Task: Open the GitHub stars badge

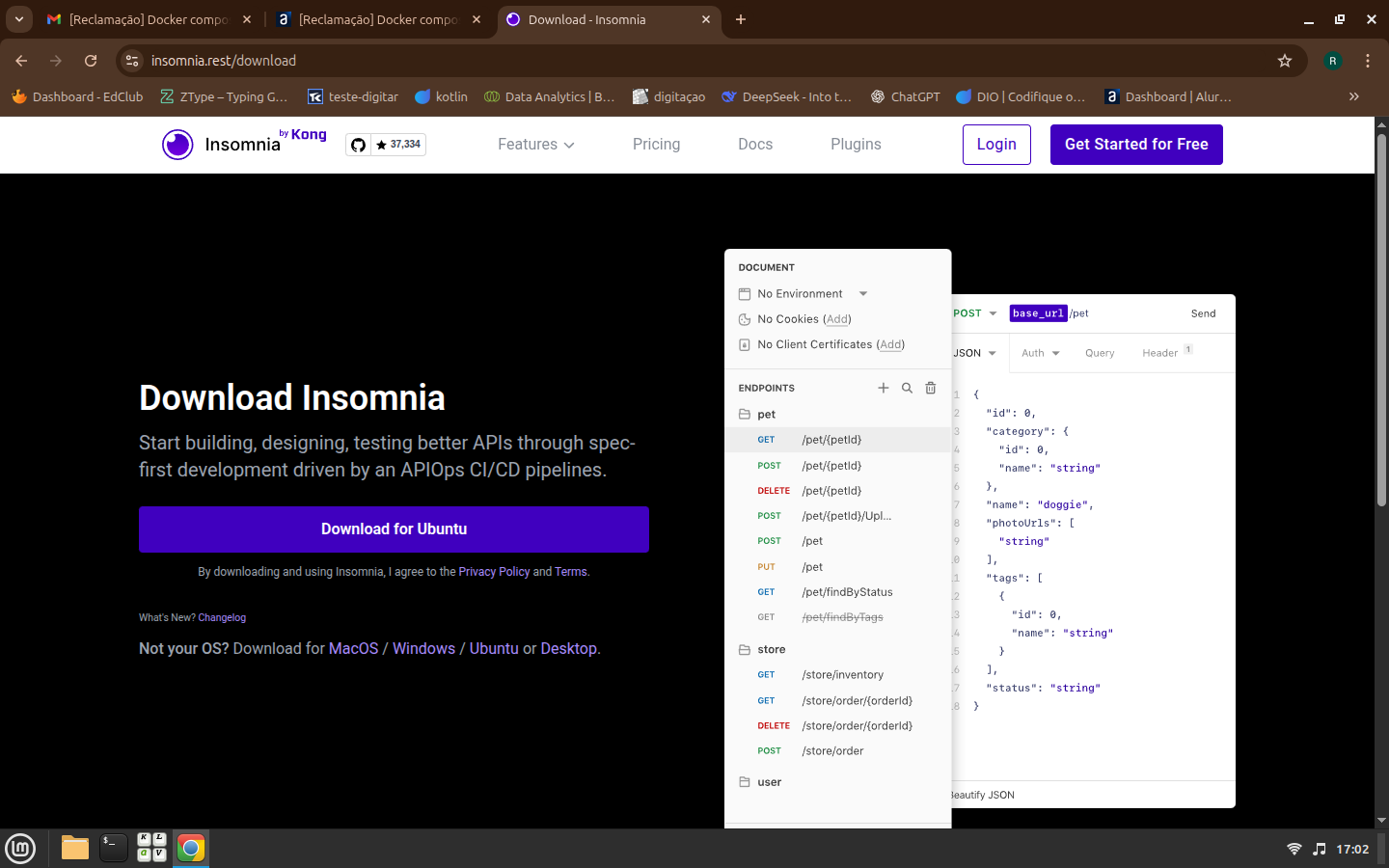Action: [x=386, y=145]
